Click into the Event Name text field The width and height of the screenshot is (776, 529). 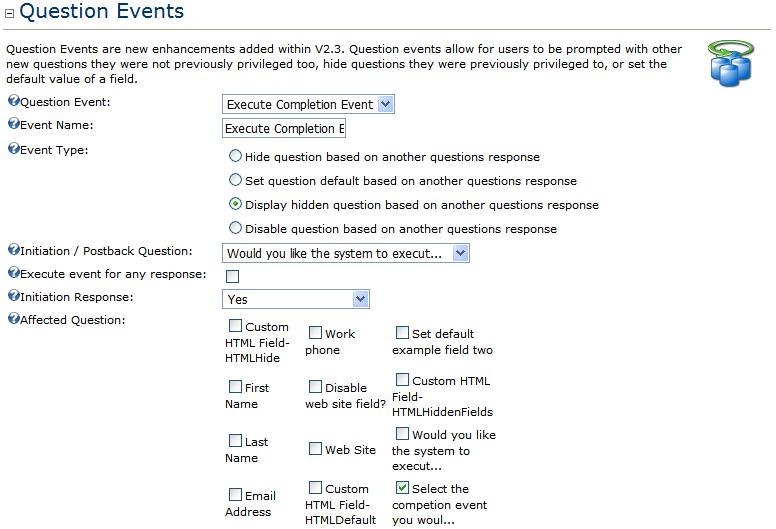click(284, 128)
